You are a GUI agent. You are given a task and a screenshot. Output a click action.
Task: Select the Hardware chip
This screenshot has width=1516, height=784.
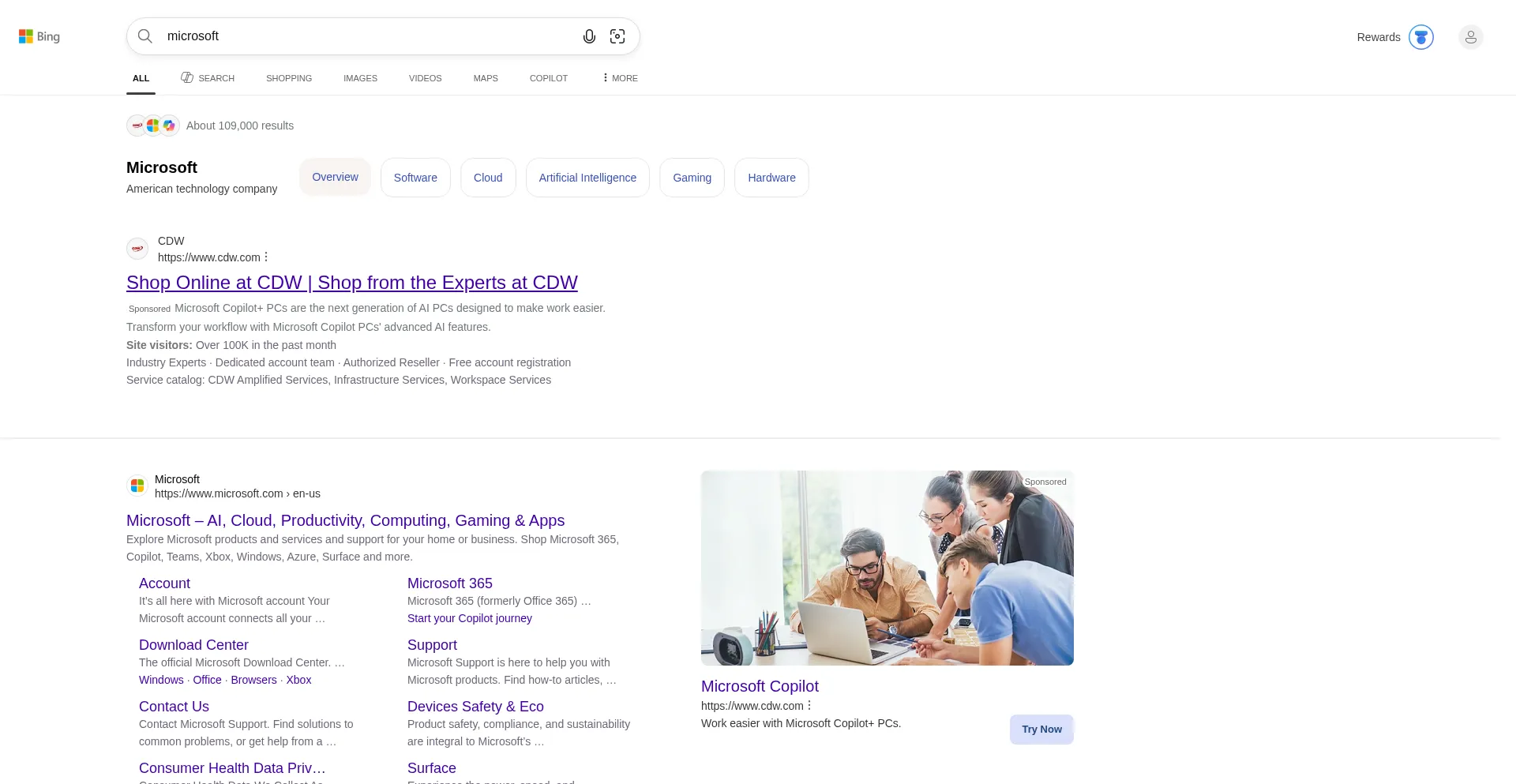(x=771, y=178)
